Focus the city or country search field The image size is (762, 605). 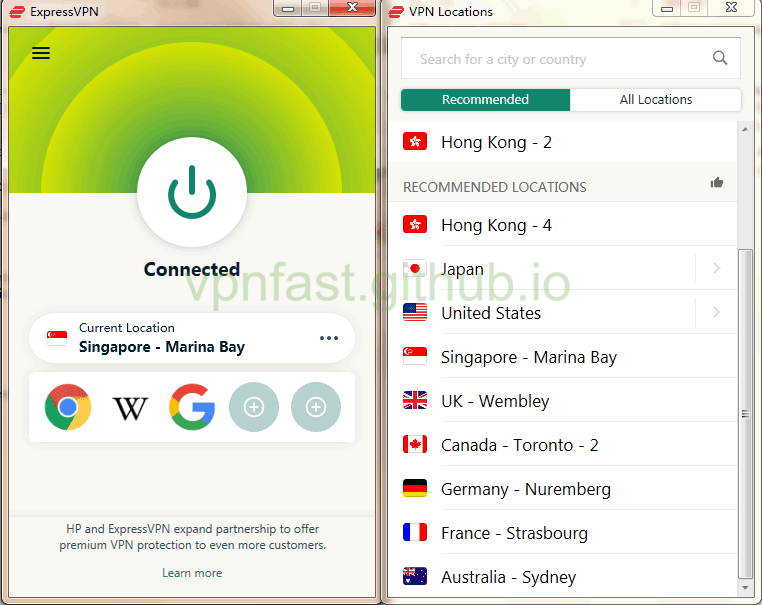pos(571,58)
